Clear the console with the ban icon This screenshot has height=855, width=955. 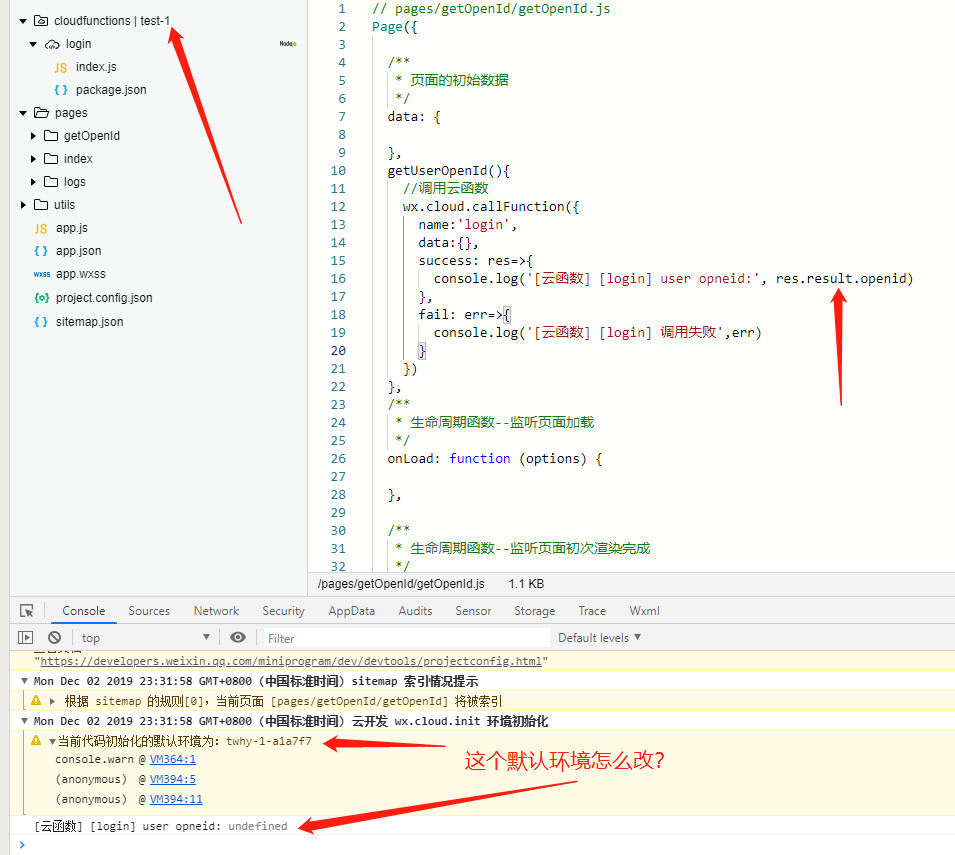coord(54,637)
